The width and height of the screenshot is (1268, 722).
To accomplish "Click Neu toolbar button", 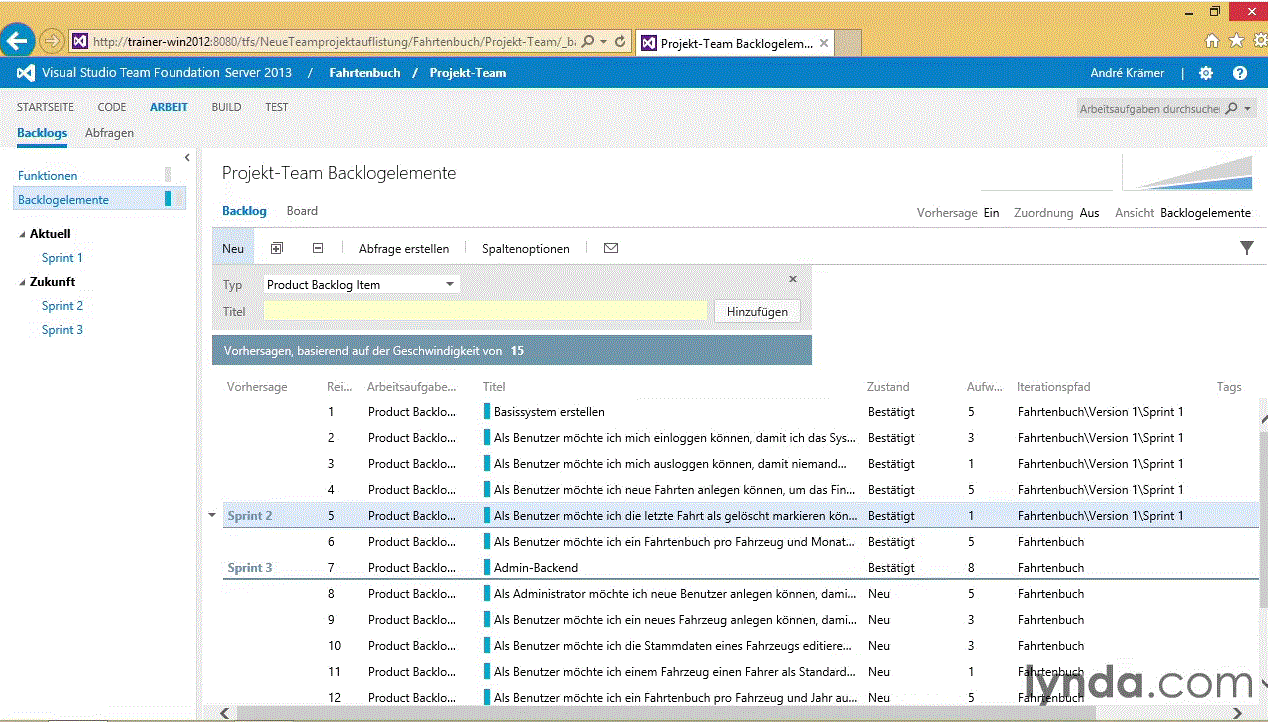I will pos(233,248).
